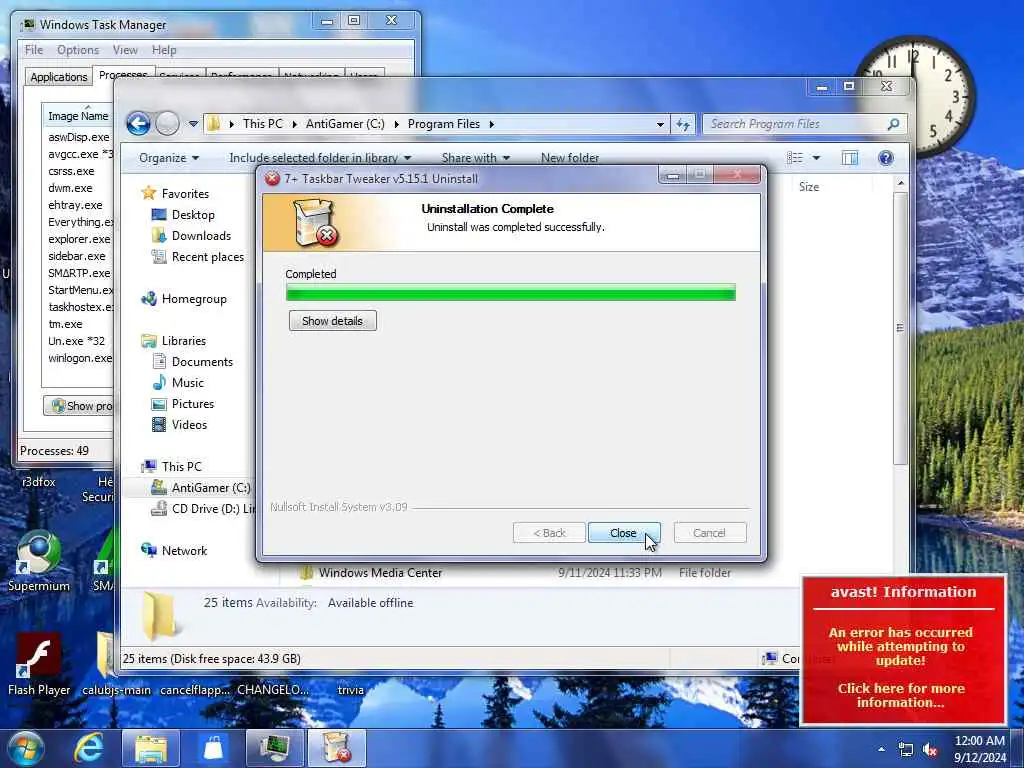
Task: Open recent locations dropdown beside navigation arrows
Action: coord(193,123)
